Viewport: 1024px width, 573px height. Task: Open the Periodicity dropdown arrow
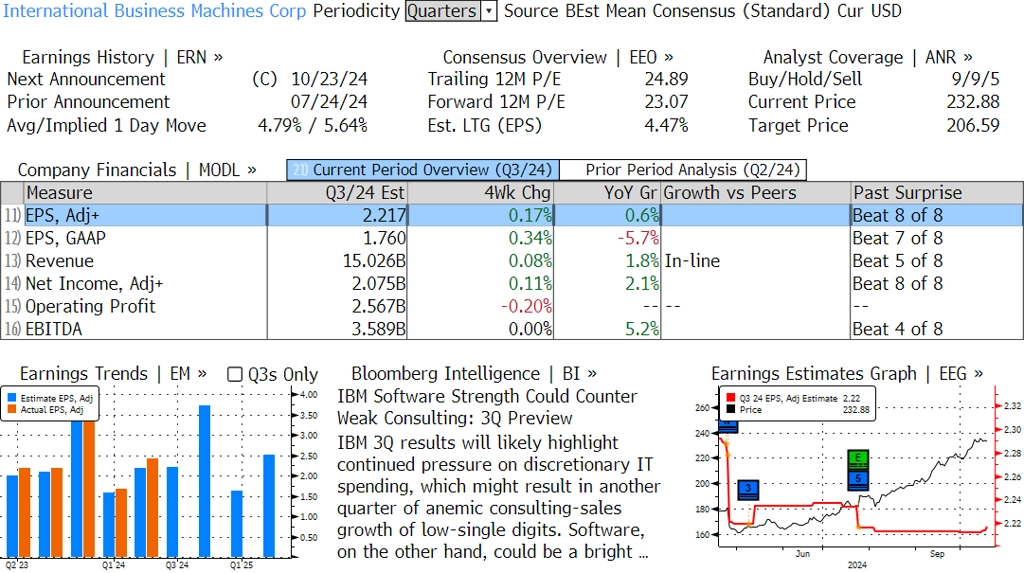[x=489, y=12]
